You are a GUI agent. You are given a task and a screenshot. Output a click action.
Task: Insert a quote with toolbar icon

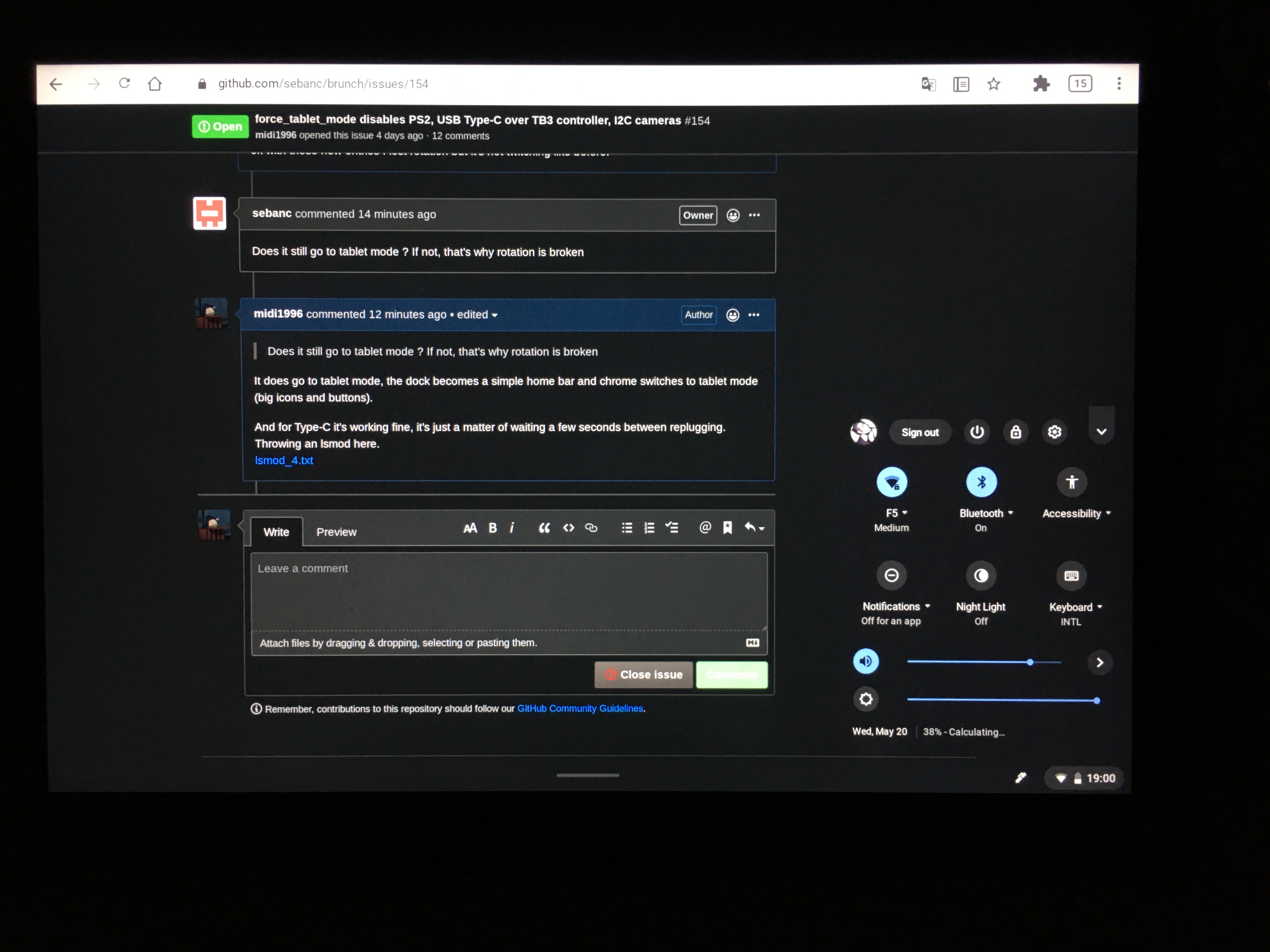tap(544, 528)
